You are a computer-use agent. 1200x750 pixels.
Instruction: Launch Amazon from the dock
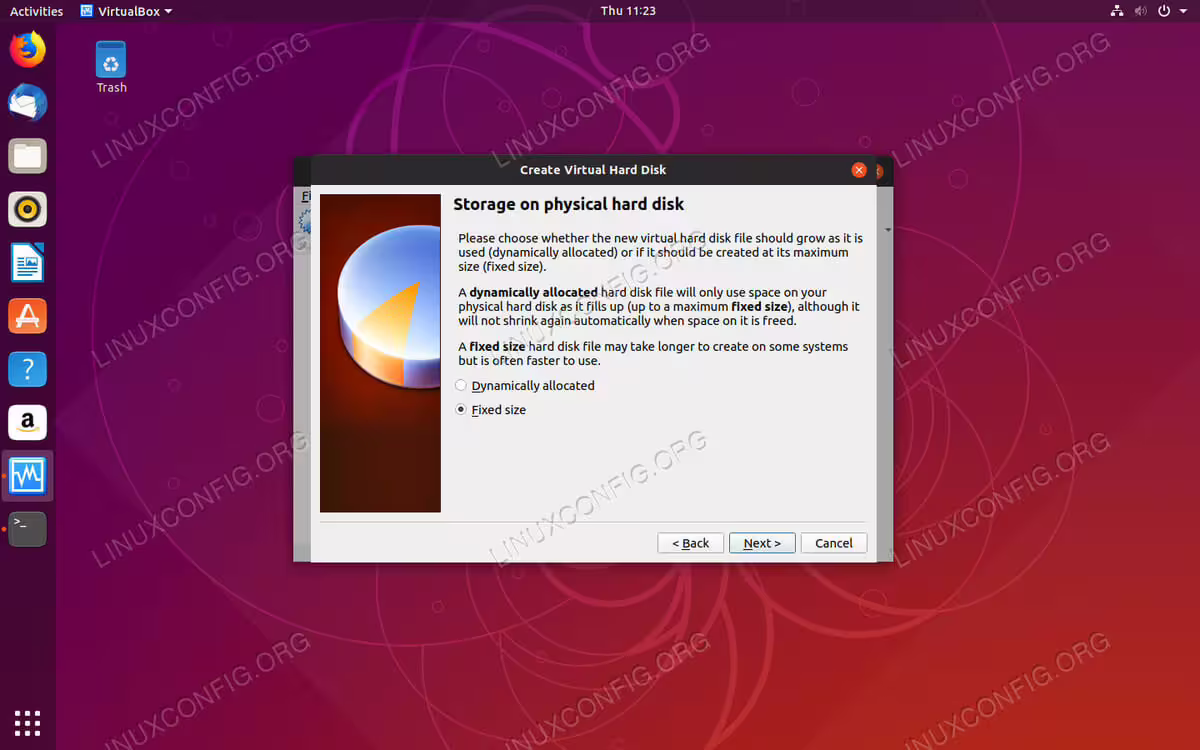(27, 422)
